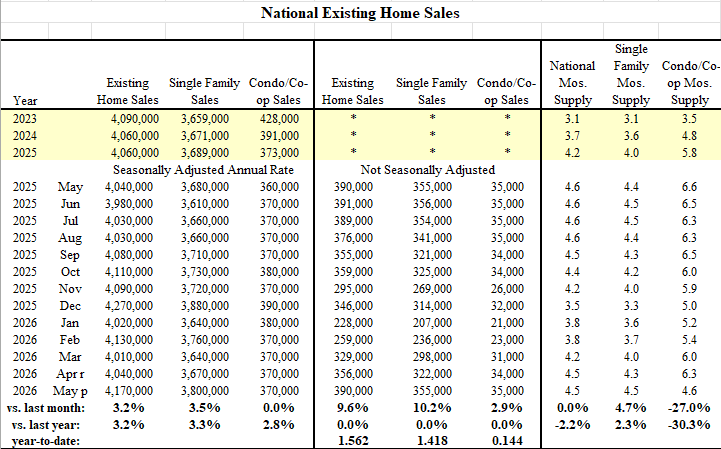Select year-to-date value 1.562
Viewport: 721px width, 449px height.
click(x=353, y=441)
